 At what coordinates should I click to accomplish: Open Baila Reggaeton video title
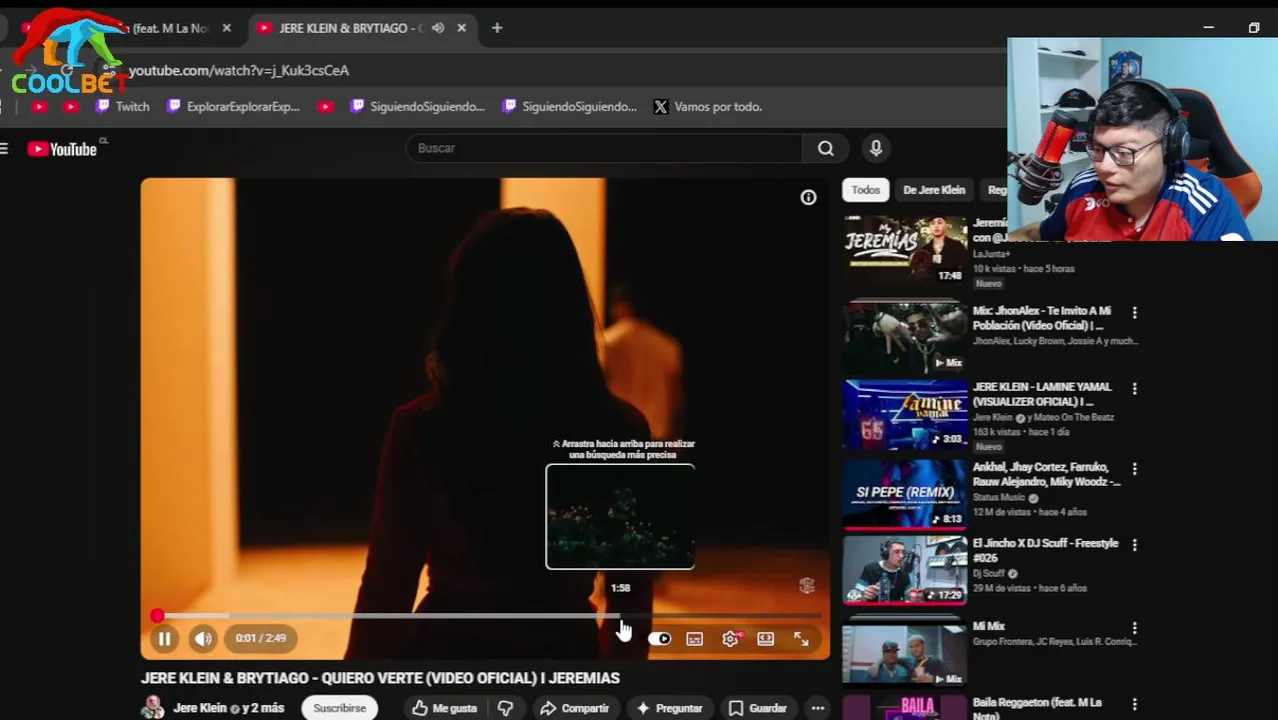(x=1037, y=708)
